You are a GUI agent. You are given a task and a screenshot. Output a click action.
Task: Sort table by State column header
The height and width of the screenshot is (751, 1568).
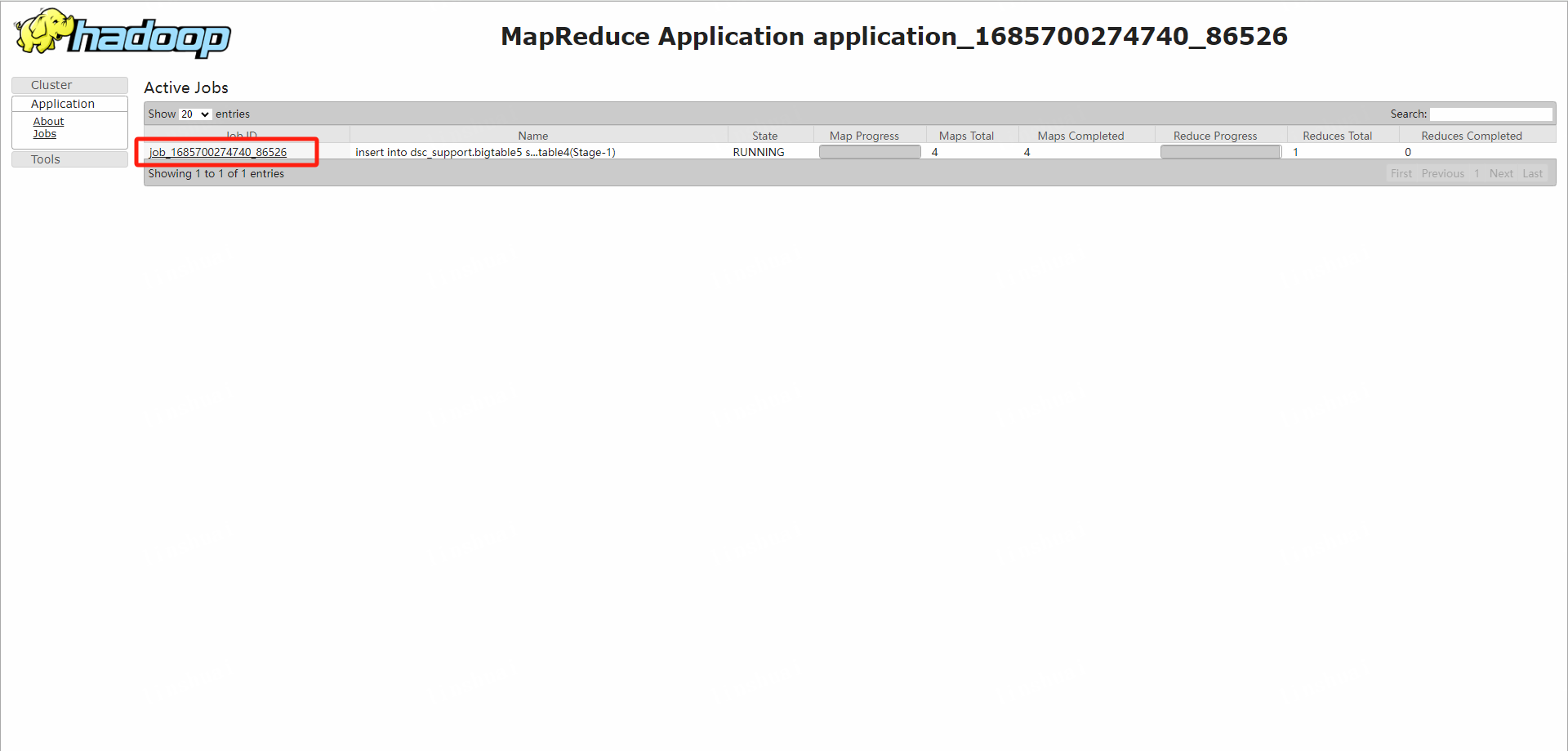point(764,136)
